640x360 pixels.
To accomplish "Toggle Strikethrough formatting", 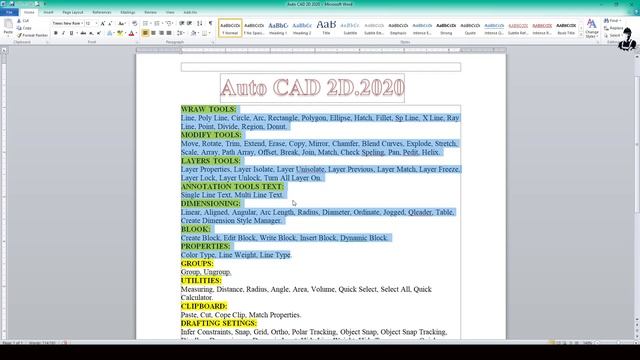I will [83, 33].
